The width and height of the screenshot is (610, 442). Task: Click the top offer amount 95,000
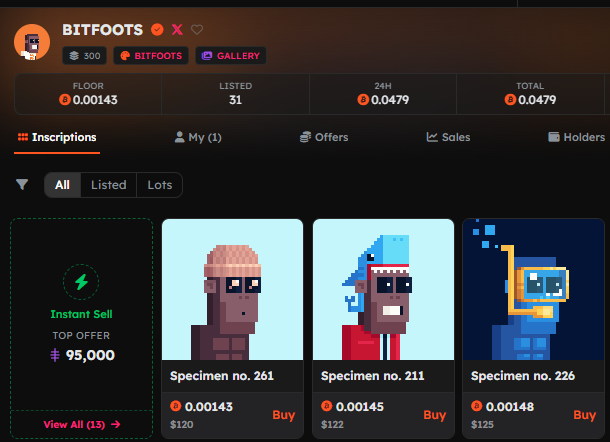coord(90,355)
